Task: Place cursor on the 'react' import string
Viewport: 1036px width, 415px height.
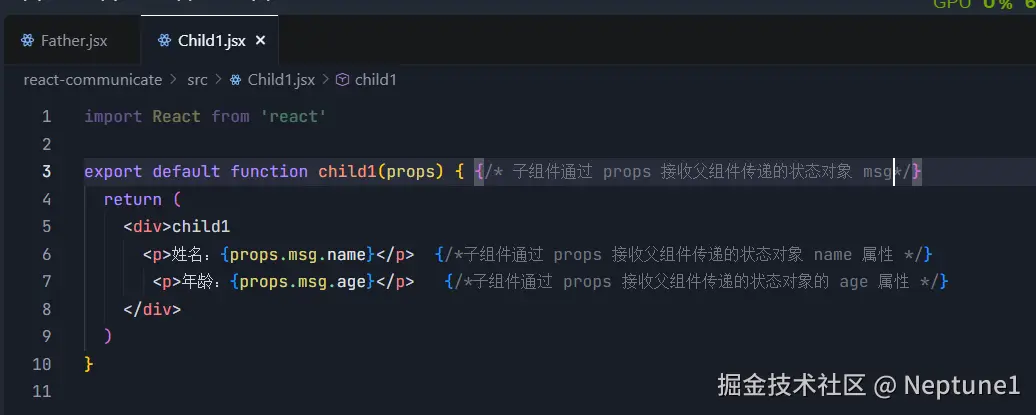Action: tap(293, 117)
